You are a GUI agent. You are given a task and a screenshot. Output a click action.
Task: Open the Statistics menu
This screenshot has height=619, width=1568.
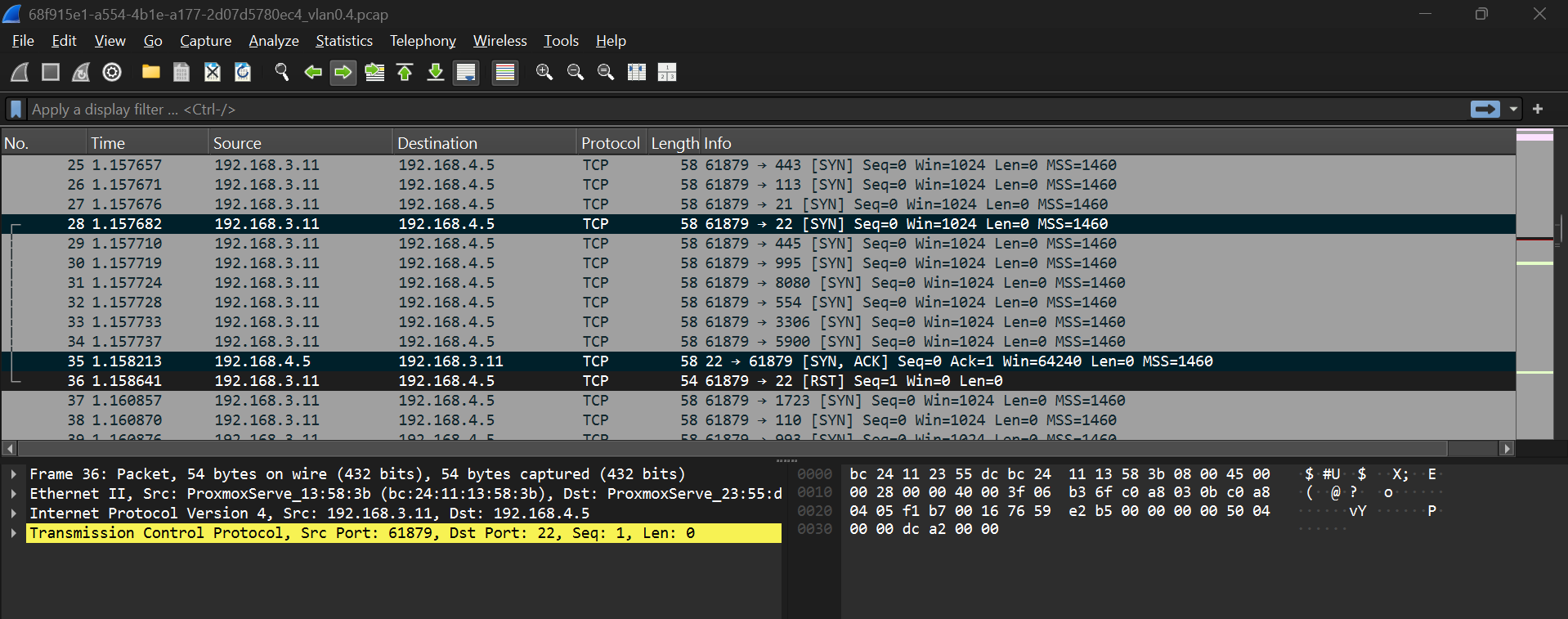[343, 41]
